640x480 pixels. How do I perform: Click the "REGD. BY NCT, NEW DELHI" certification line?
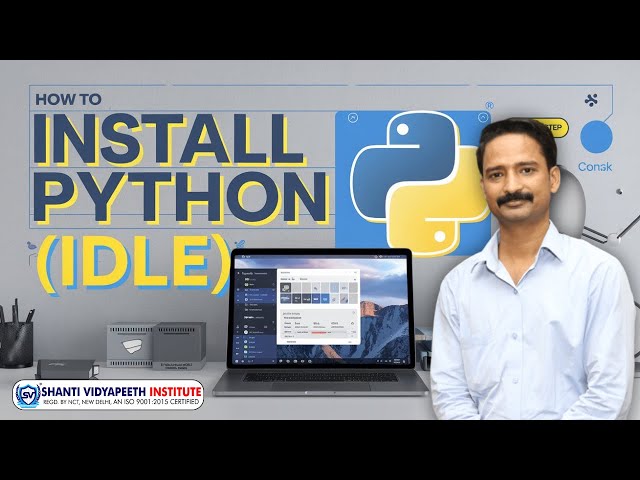tap(122, 402)
